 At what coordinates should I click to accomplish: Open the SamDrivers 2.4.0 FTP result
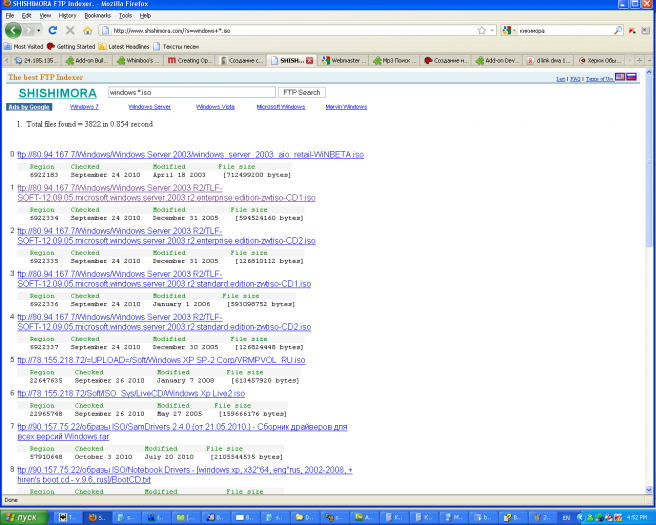coord(182,431)
